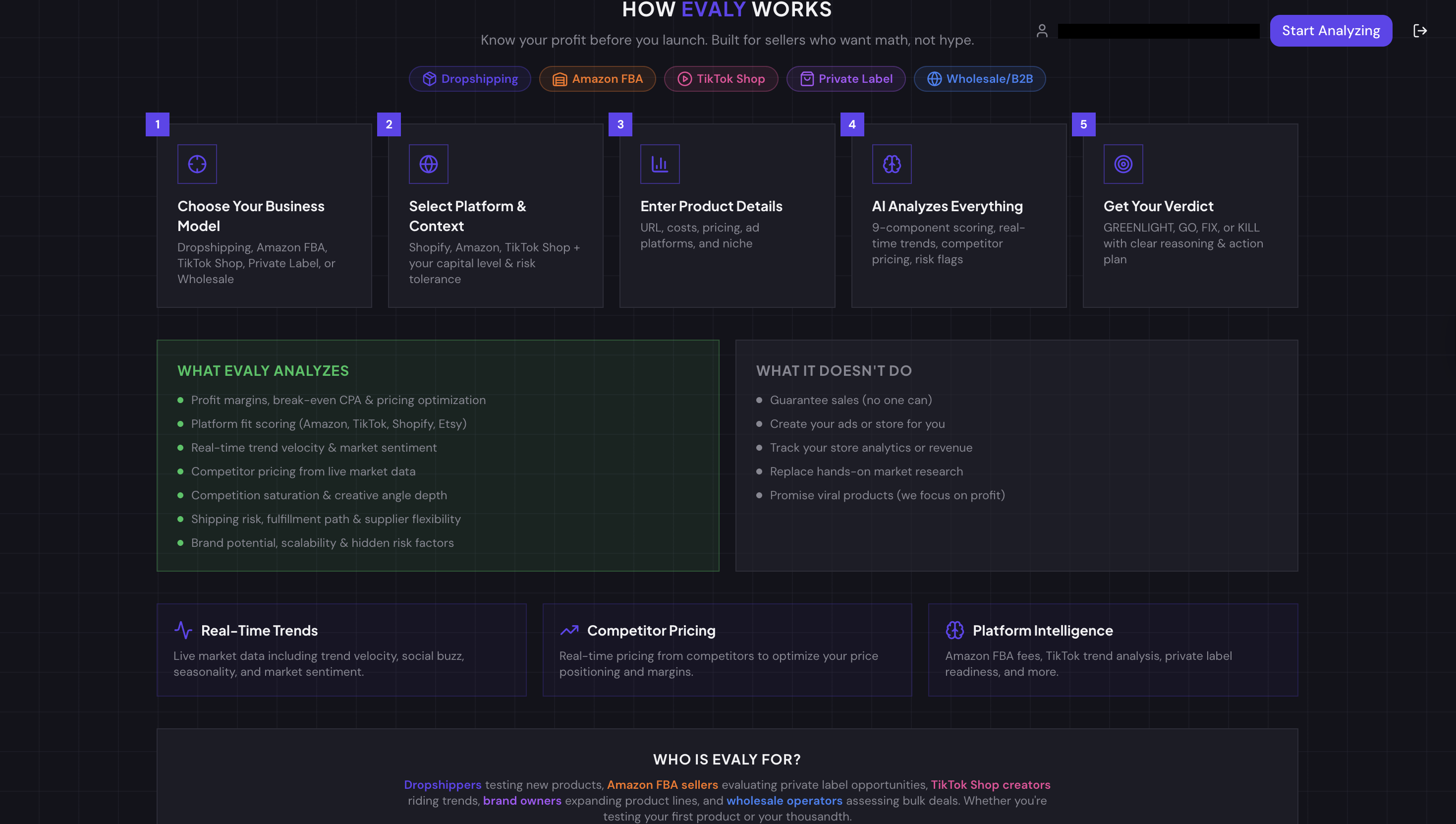Enable the Private Label business model
The width and height of the screenshot is (1456, 824).
click(845, 79)
